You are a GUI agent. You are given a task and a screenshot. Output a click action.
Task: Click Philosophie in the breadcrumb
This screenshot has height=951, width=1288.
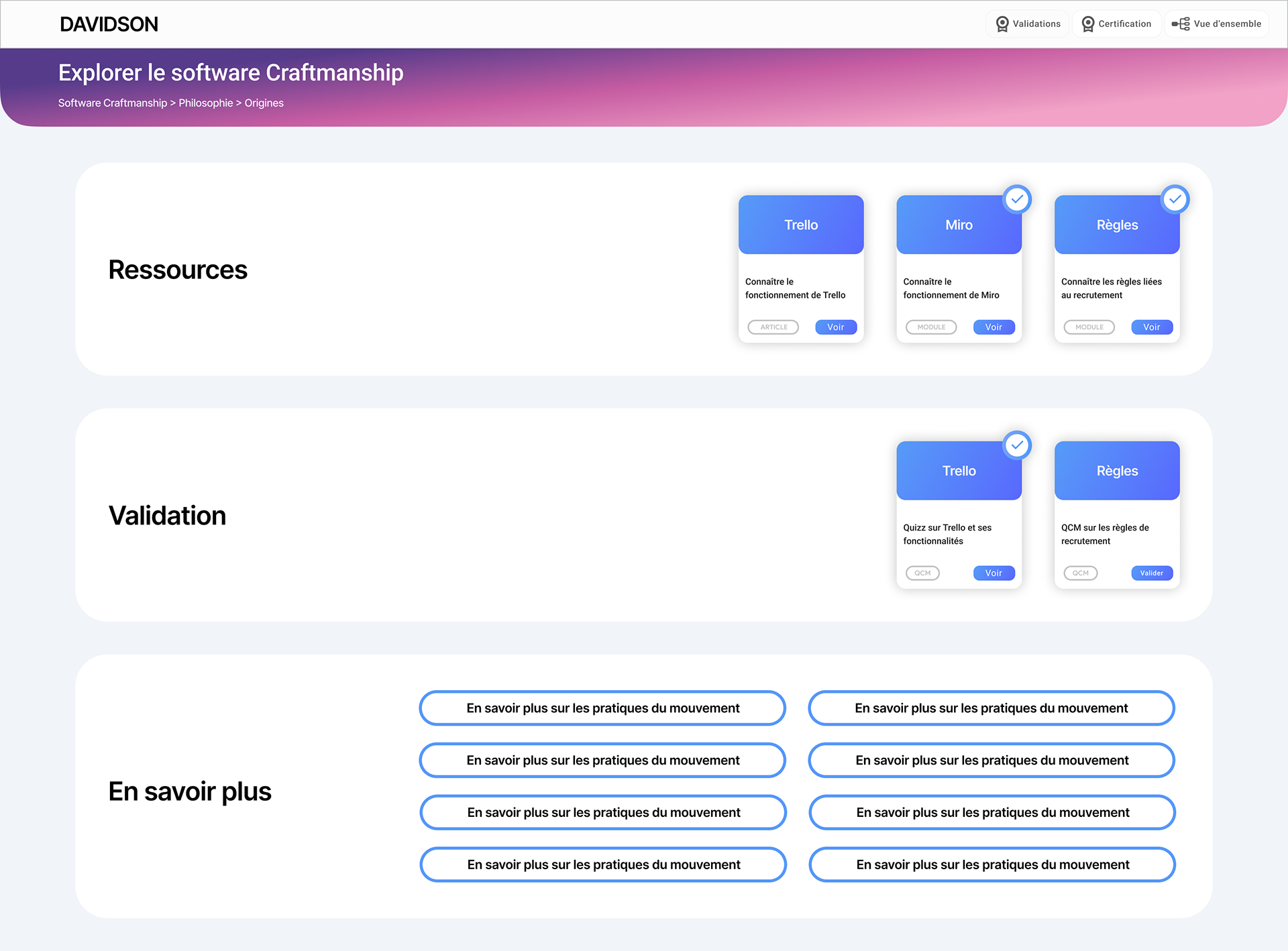tap(205, 103)
